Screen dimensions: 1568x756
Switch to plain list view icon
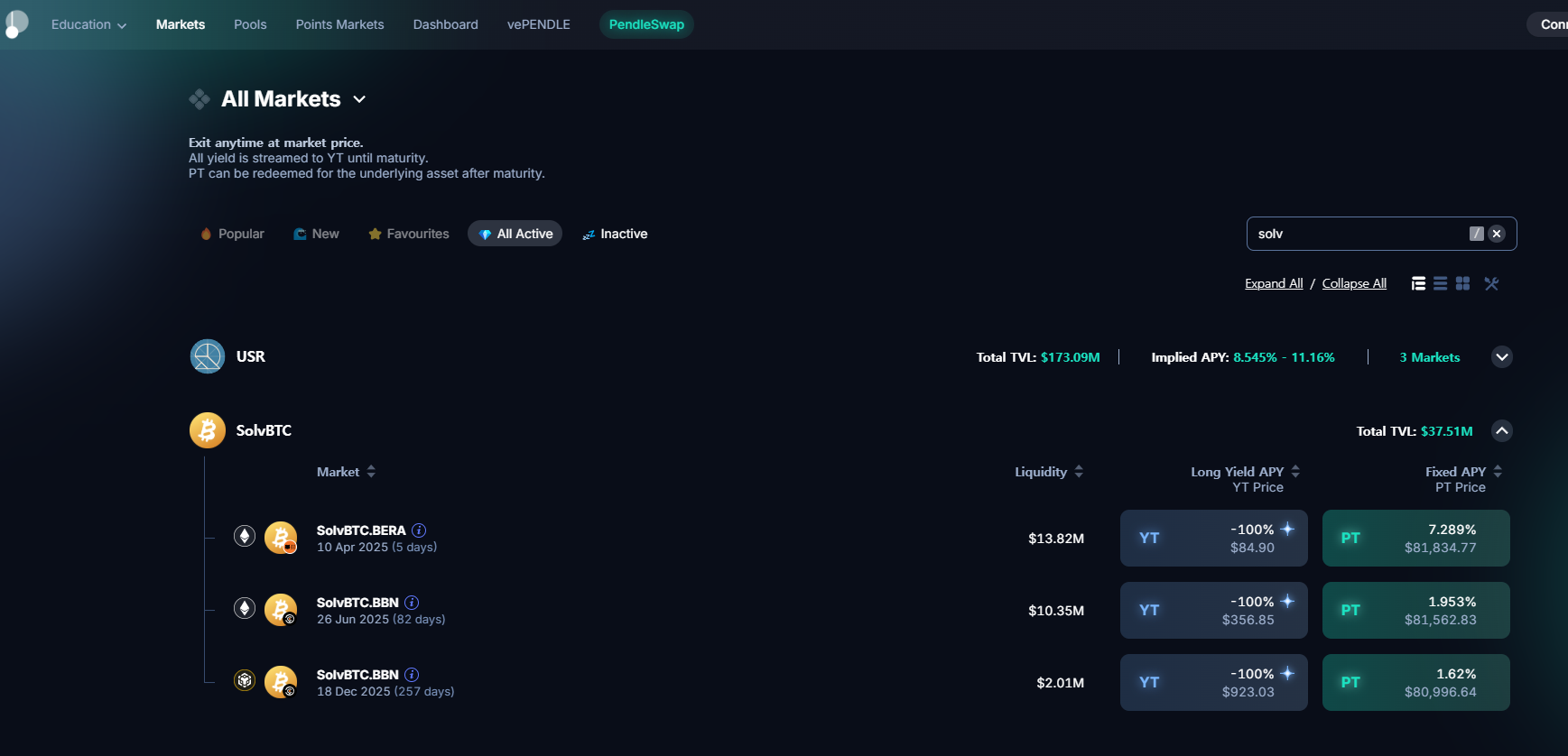coord(1441,283)
